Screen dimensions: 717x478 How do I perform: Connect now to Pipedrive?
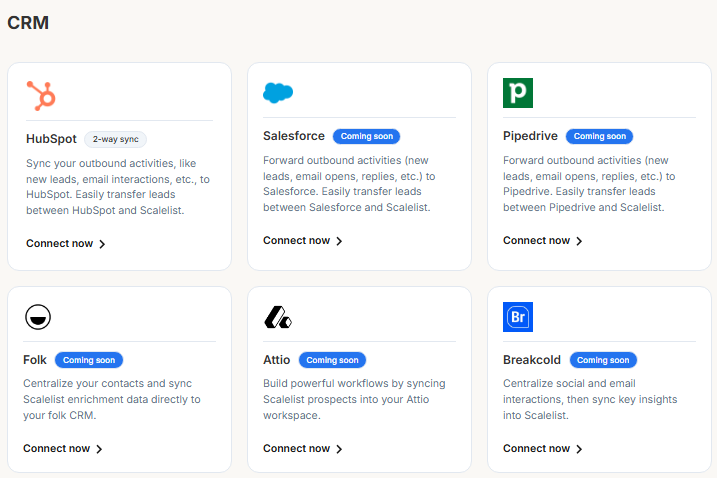click(x=542, y=241)
